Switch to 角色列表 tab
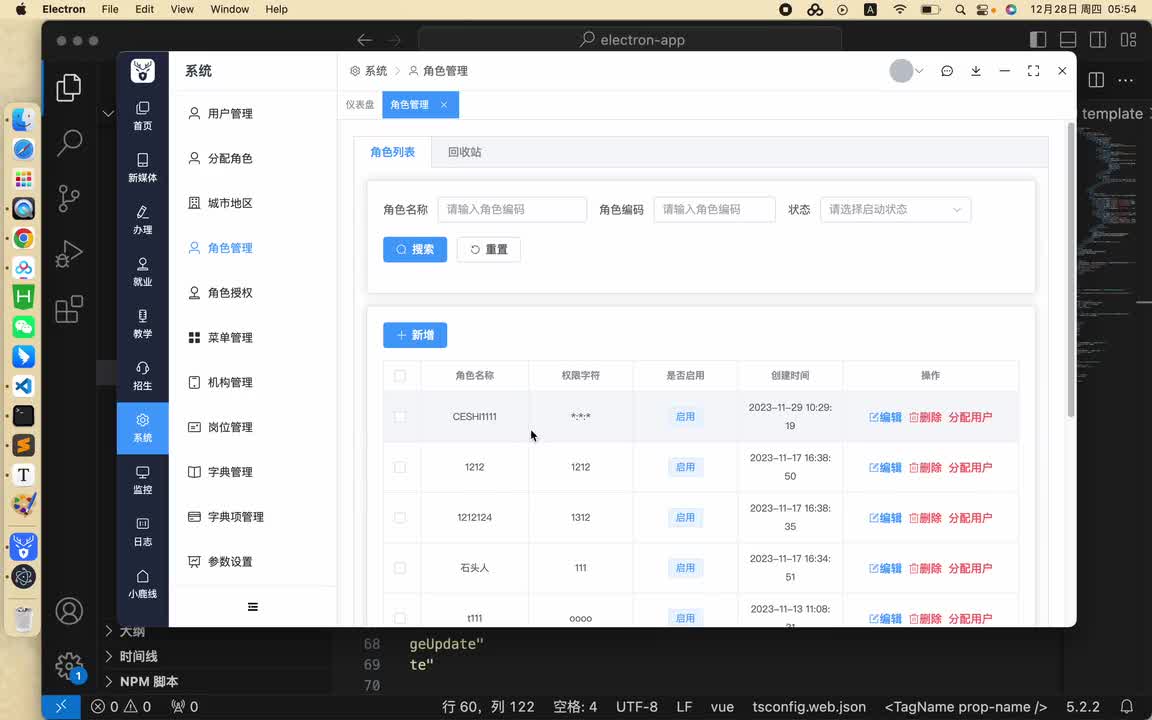The width and height of the screenshot is (1152, 720). click(x=392, y=152)
